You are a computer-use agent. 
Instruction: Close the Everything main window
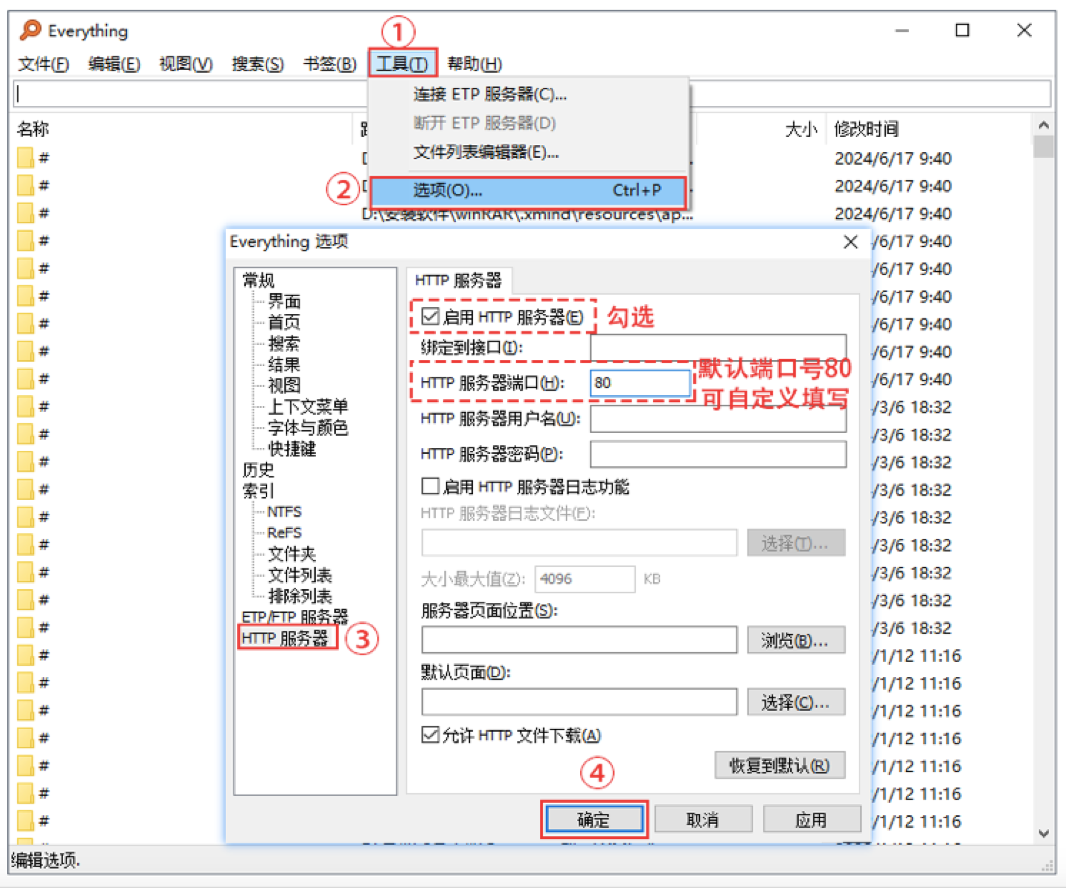tap(1024, 31)
